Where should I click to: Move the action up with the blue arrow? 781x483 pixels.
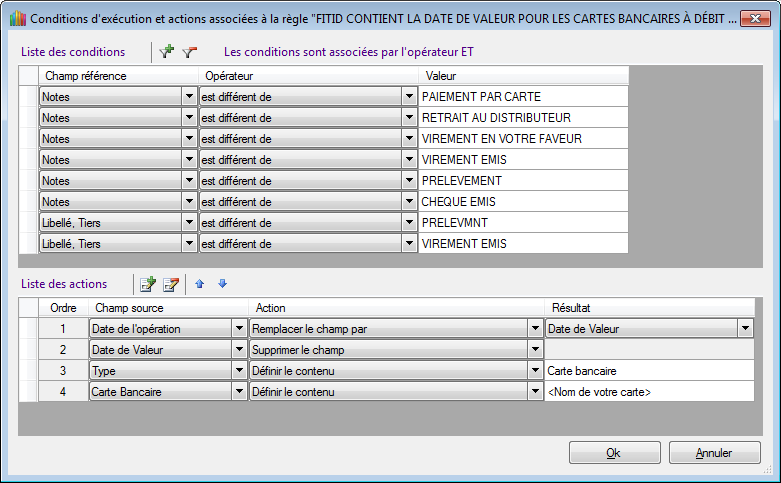point(200,284)
